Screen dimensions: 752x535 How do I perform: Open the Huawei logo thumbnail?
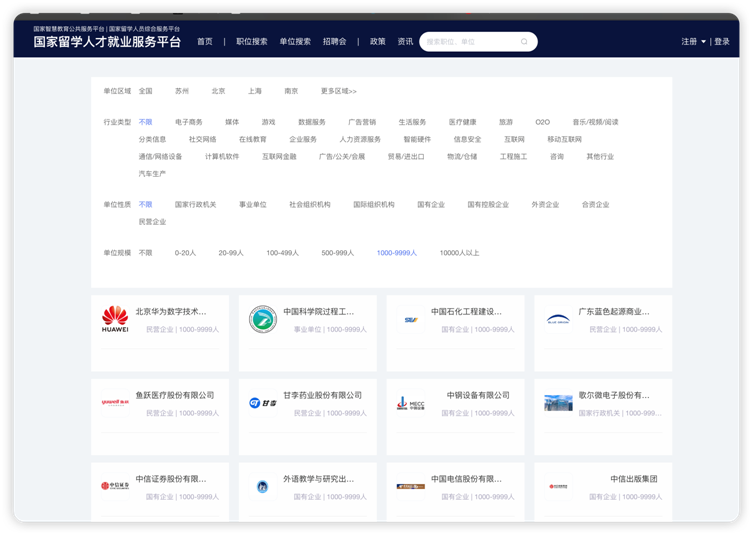click(x=115, y=319)
